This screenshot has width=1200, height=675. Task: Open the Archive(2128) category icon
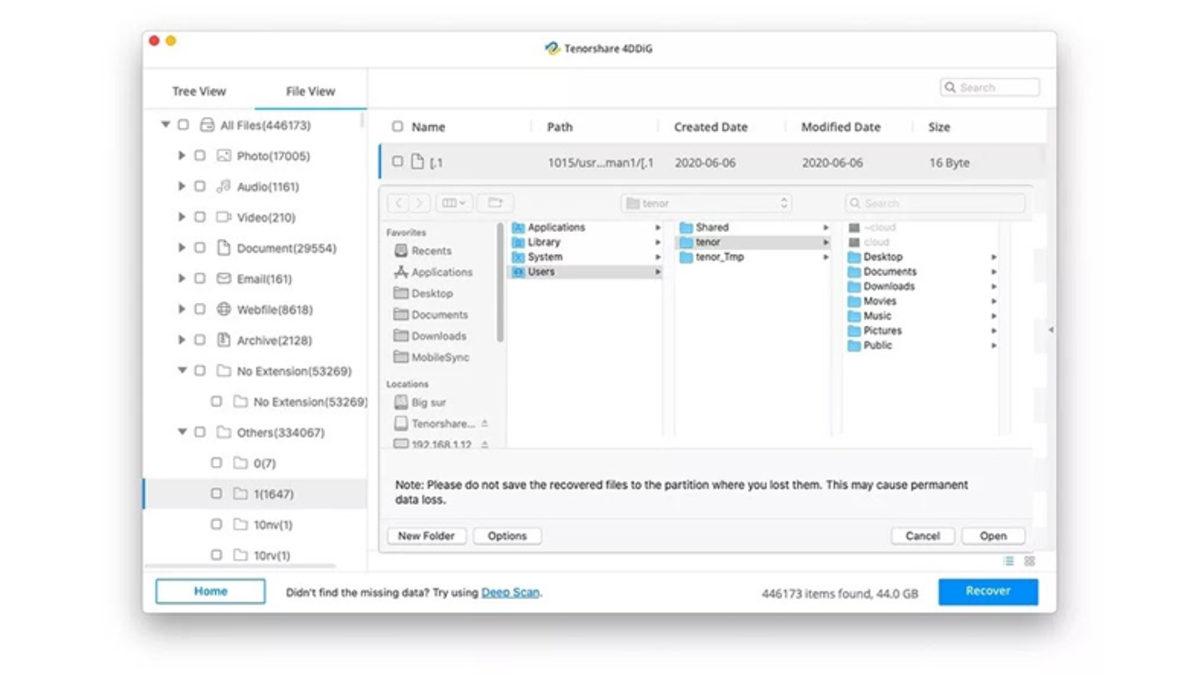(x=225, y=340)
